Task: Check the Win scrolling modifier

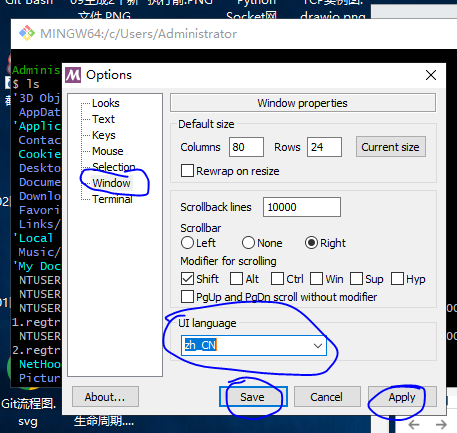Action: 316,279
